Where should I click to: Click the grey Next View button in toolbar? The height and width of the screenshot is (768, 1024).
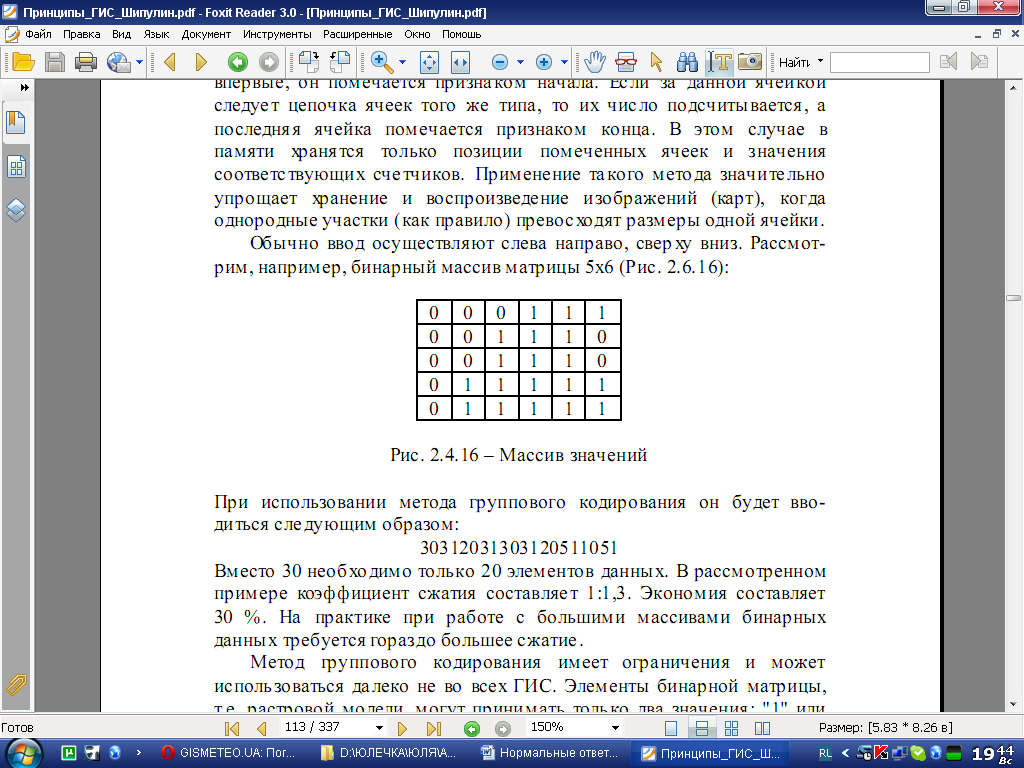pos(268,62)
